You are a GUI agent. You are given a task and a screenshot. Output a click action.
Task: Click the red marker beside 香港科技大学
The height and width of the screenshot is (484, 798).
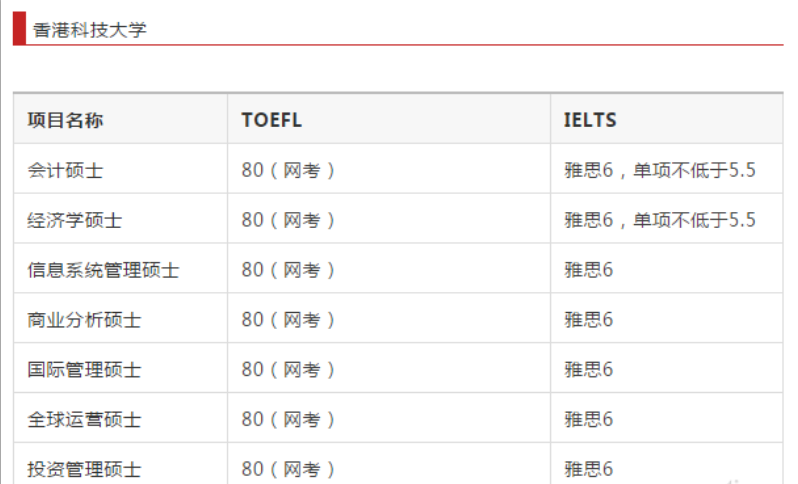point(19,29)
